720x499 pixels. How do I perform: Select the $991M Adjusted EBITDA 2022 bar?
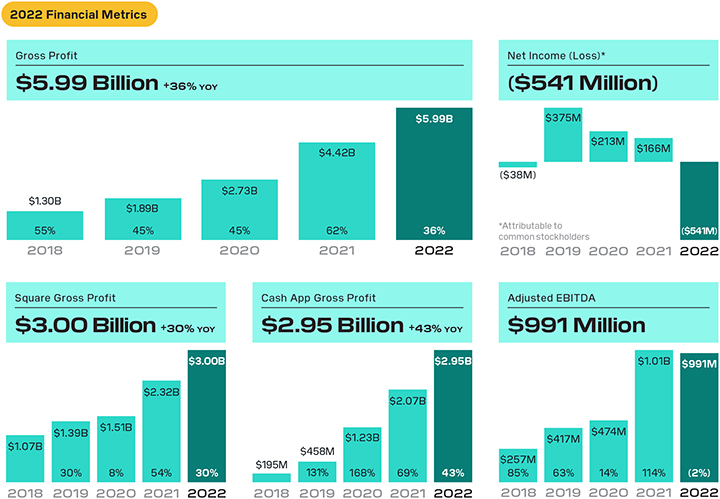699,418
